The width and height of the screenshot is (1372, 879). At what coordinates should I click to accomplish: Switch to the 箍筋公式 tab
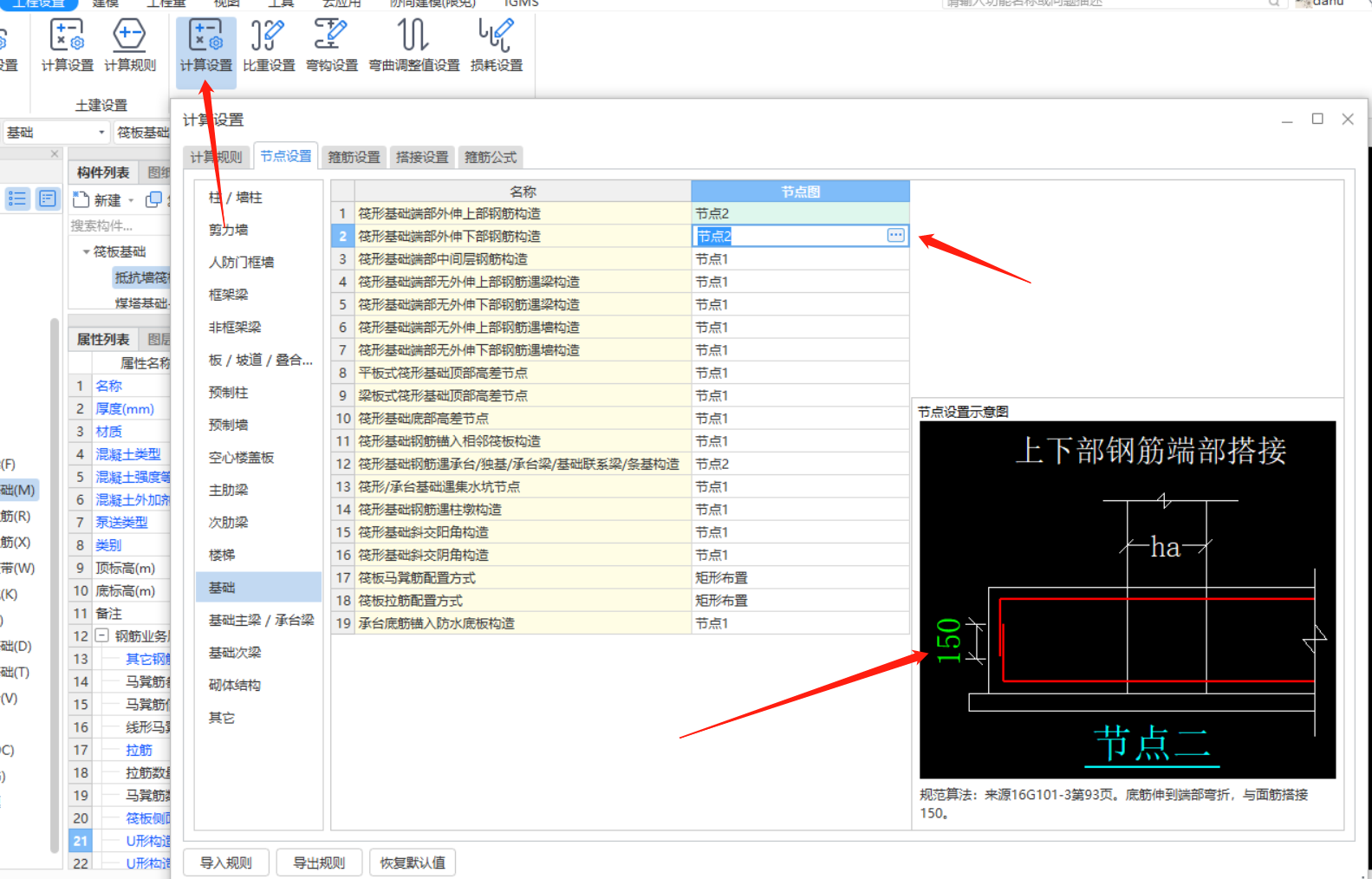coord(491,157)
